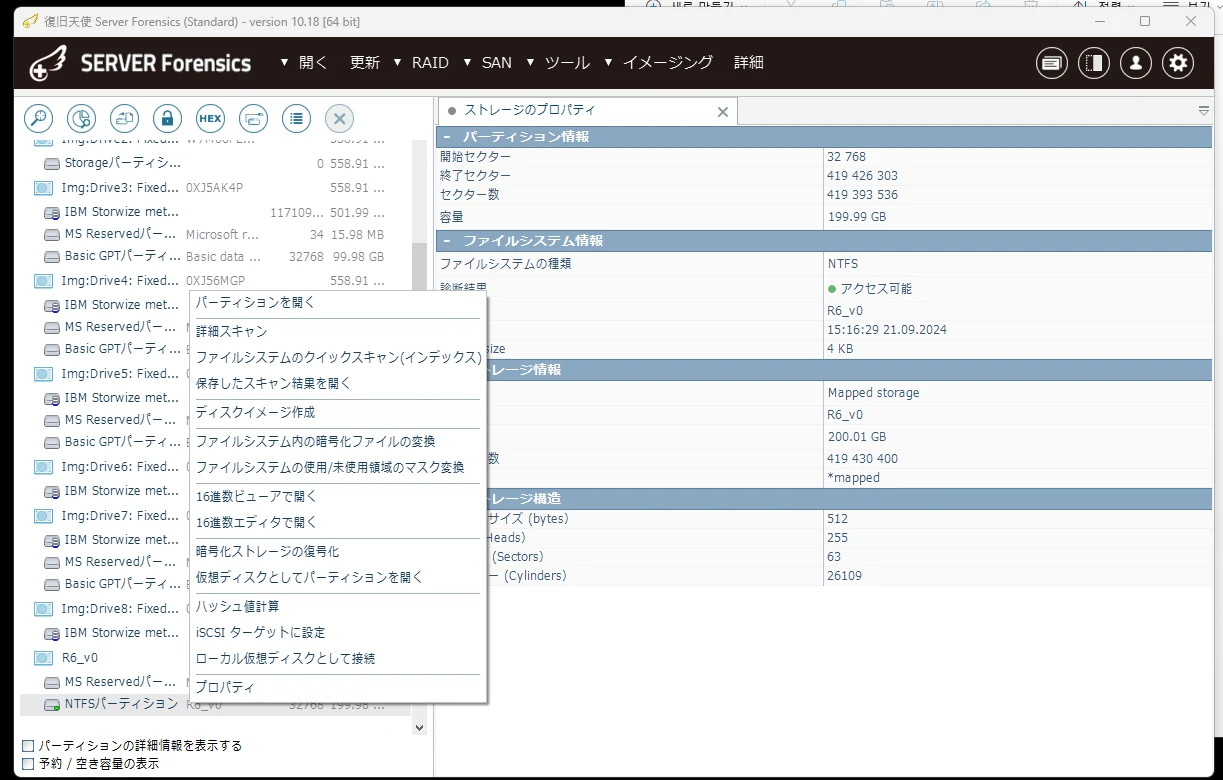Screen dimensions: 1223x780
Task: Click the partition icon beside NTFSパーティション
Action: point(52,705)
